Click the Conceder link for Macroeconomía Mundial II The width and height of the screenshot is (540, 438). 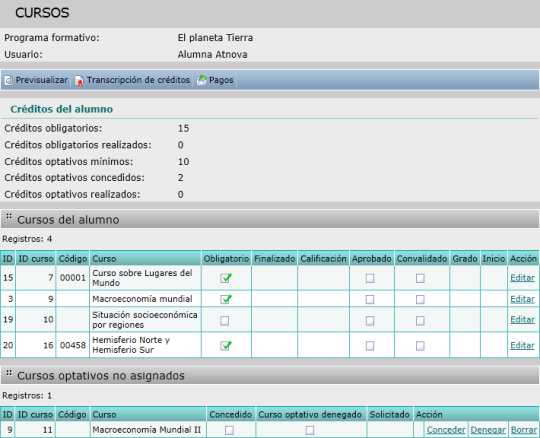(446, 430)
